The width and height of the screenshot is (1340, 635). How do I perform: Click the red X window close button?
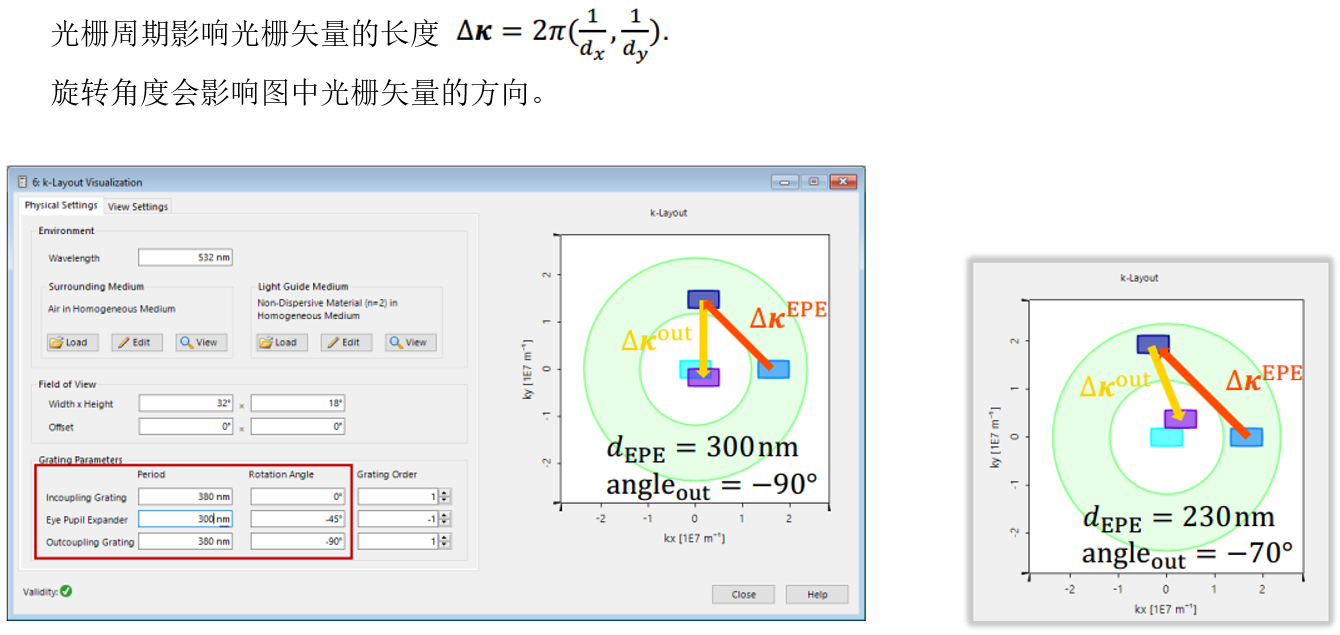pos(844,181)
